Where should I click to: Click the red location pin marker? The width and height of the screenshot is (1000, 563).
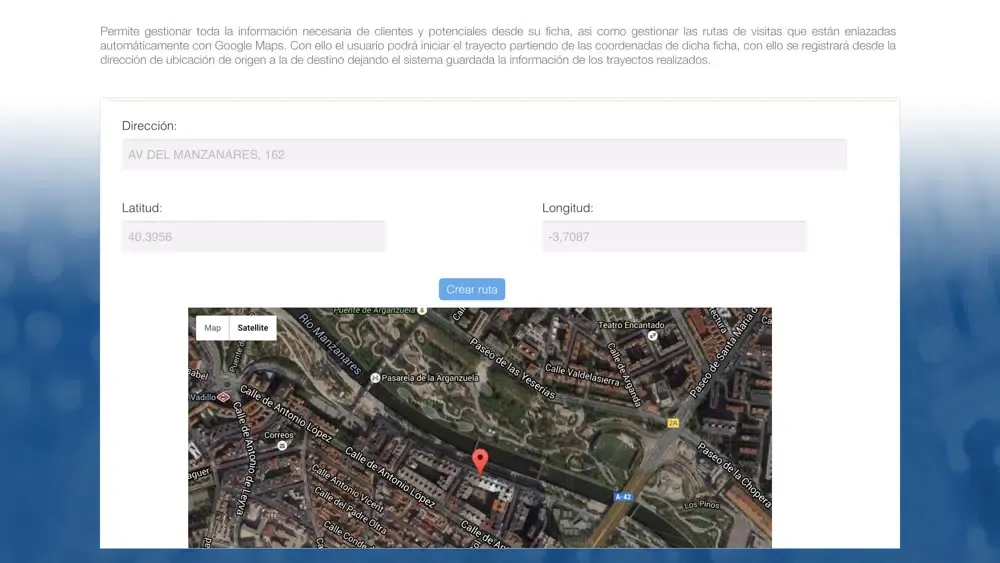[480, 460]
